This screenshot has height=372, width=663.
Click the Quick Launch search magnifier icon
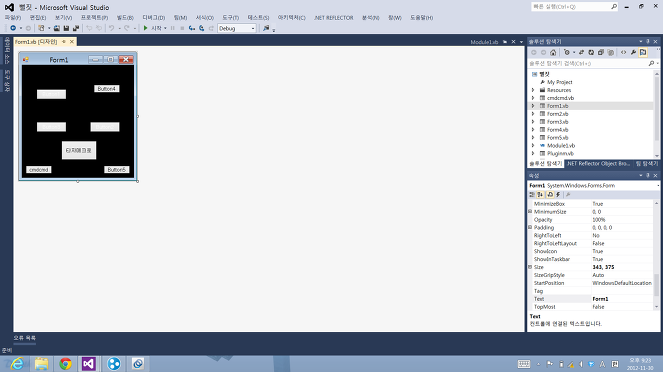tap(614, 7)
